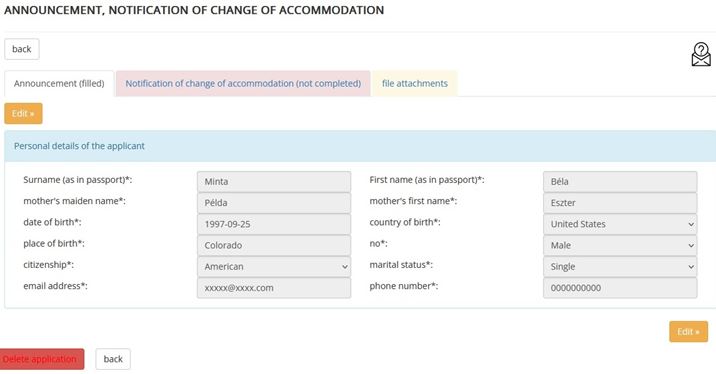The width and height of the screenshot is (716, 374).
Task: Open the Male gender dropdown
Action: pos(620,245)
